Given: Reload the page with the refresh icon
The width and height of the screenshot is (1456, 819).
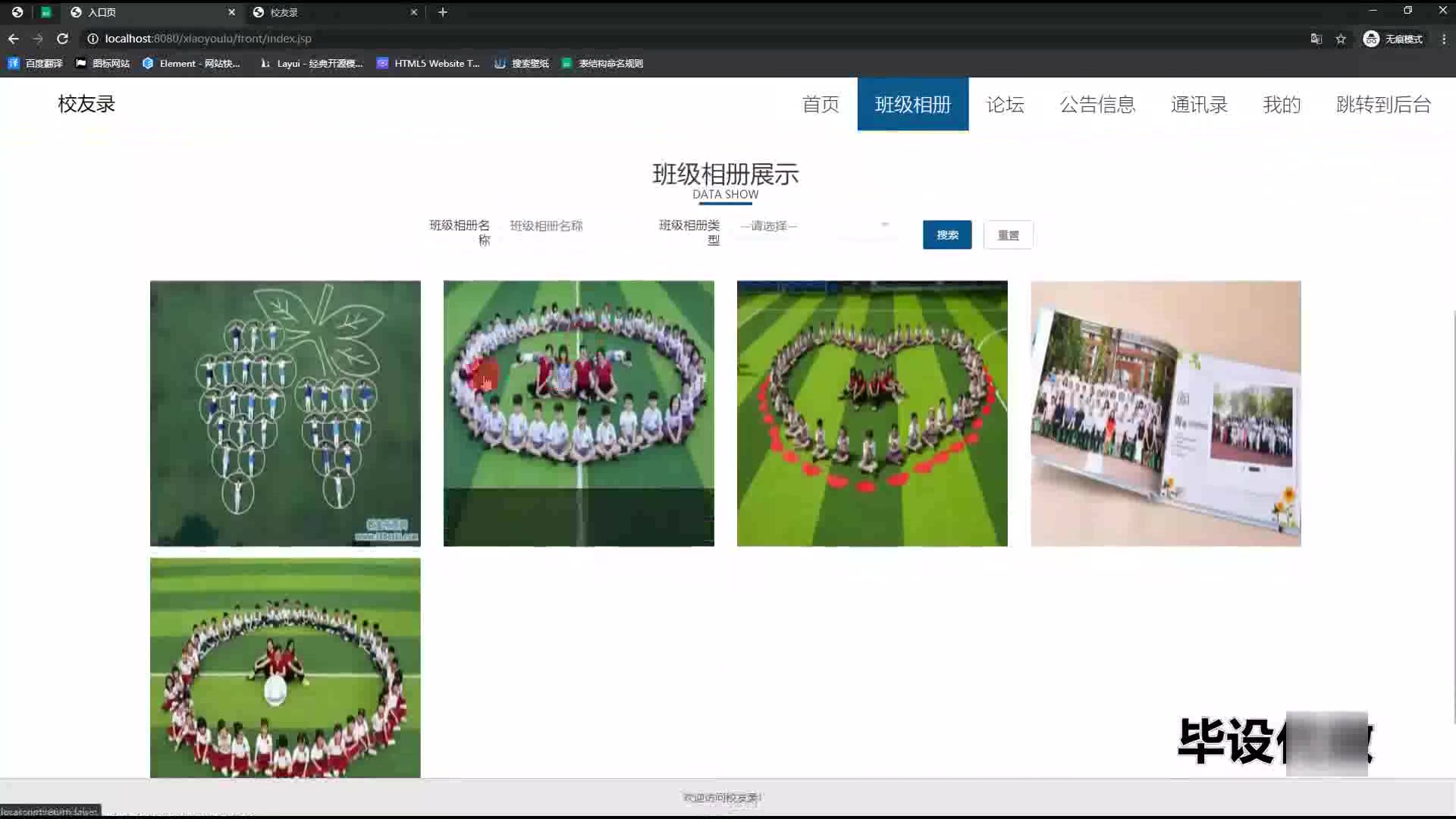Looking at the screenshot, I should 63,39.
